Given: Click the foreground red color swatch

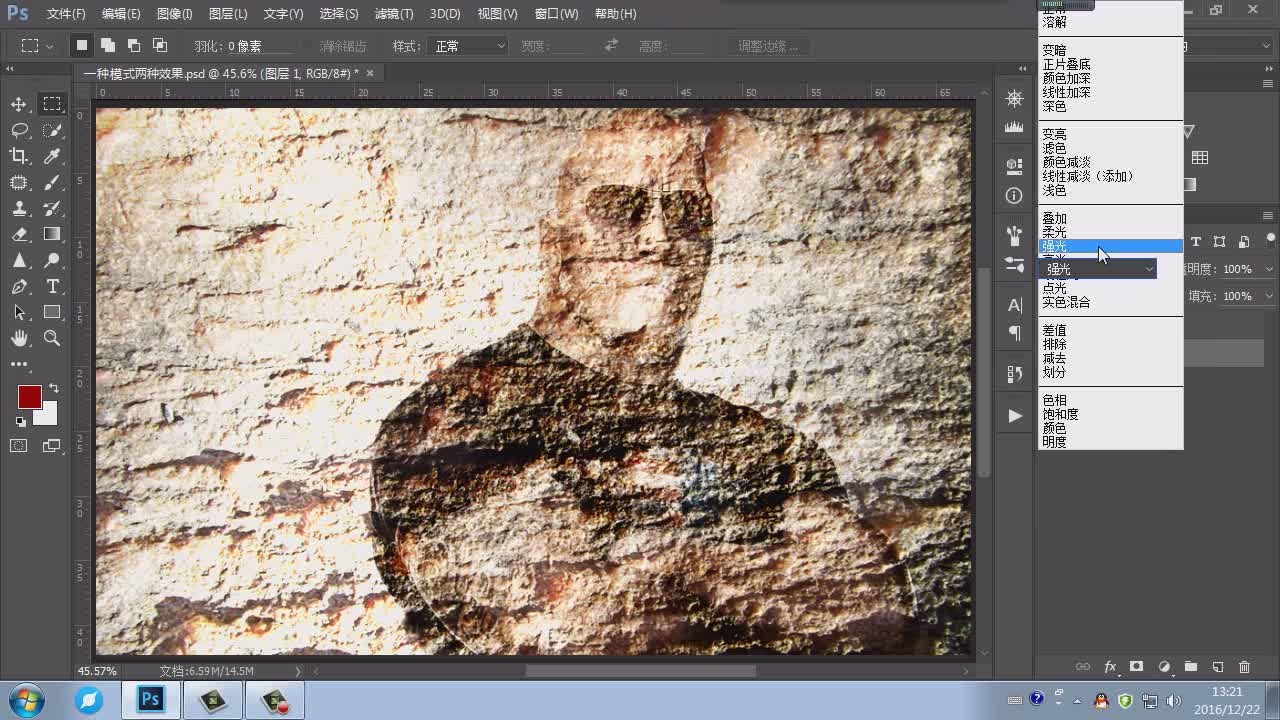Looking at the screenshot, I should click(29, 396).
